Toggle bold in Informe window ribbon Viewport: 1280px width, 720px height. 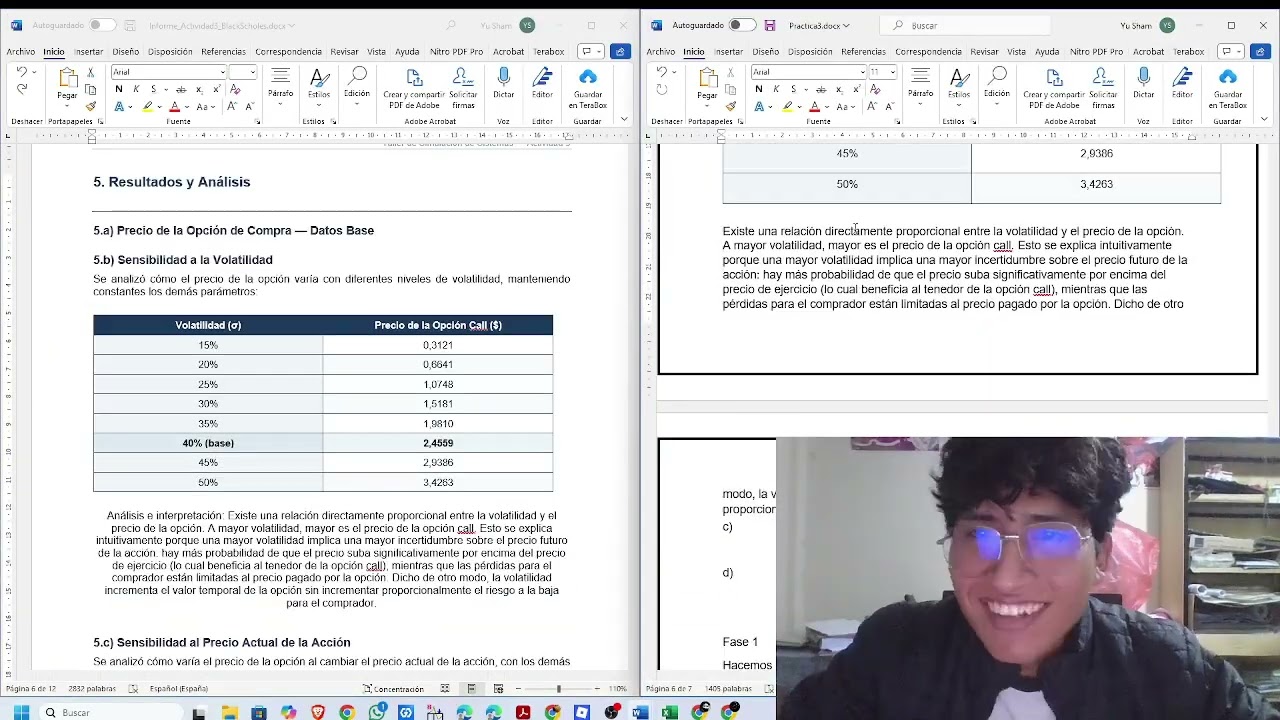click(x=119, y=89)
